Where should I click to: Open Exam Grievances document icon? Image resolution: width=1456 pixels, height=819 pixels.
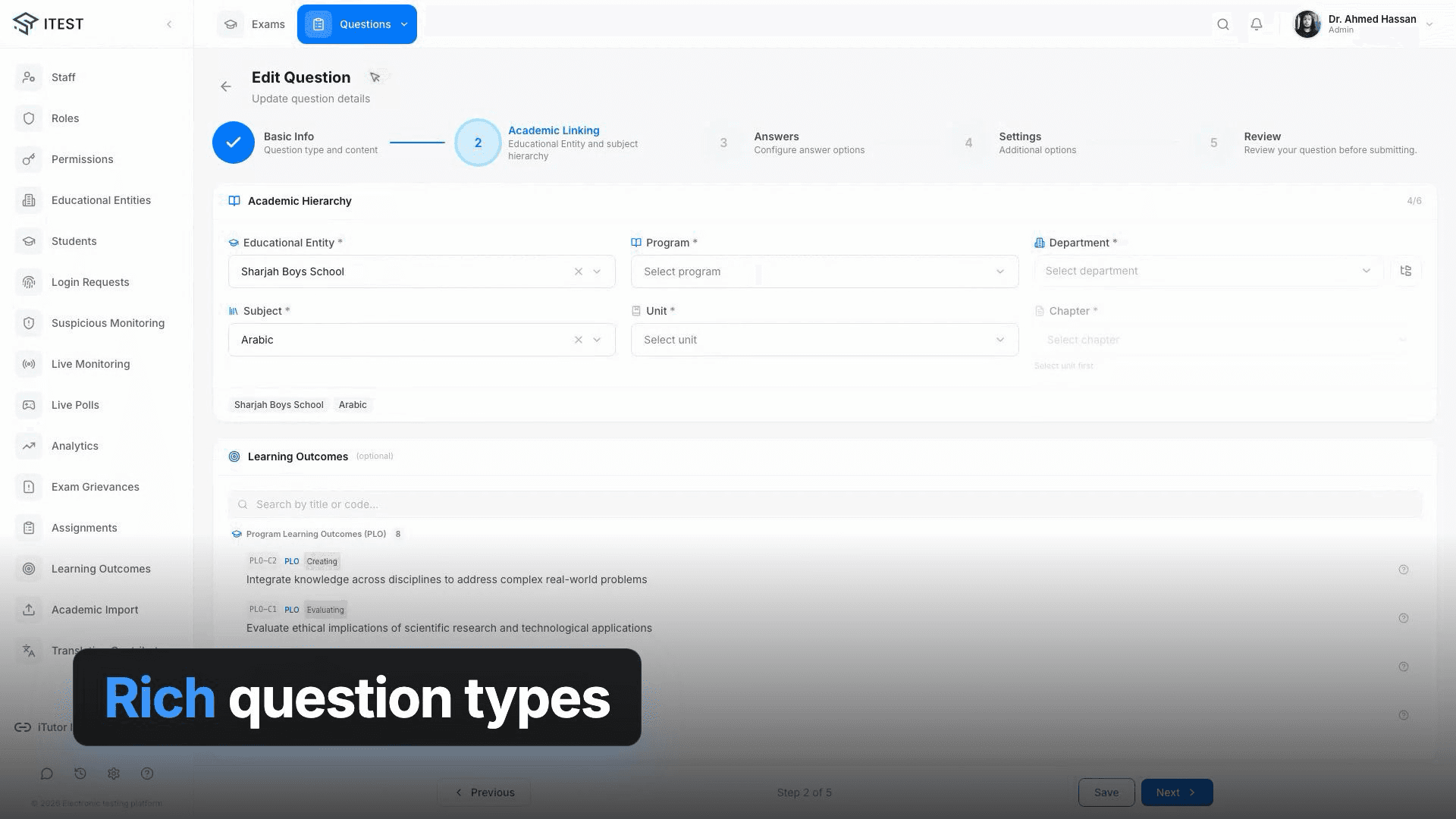click(x=29, y=487)
